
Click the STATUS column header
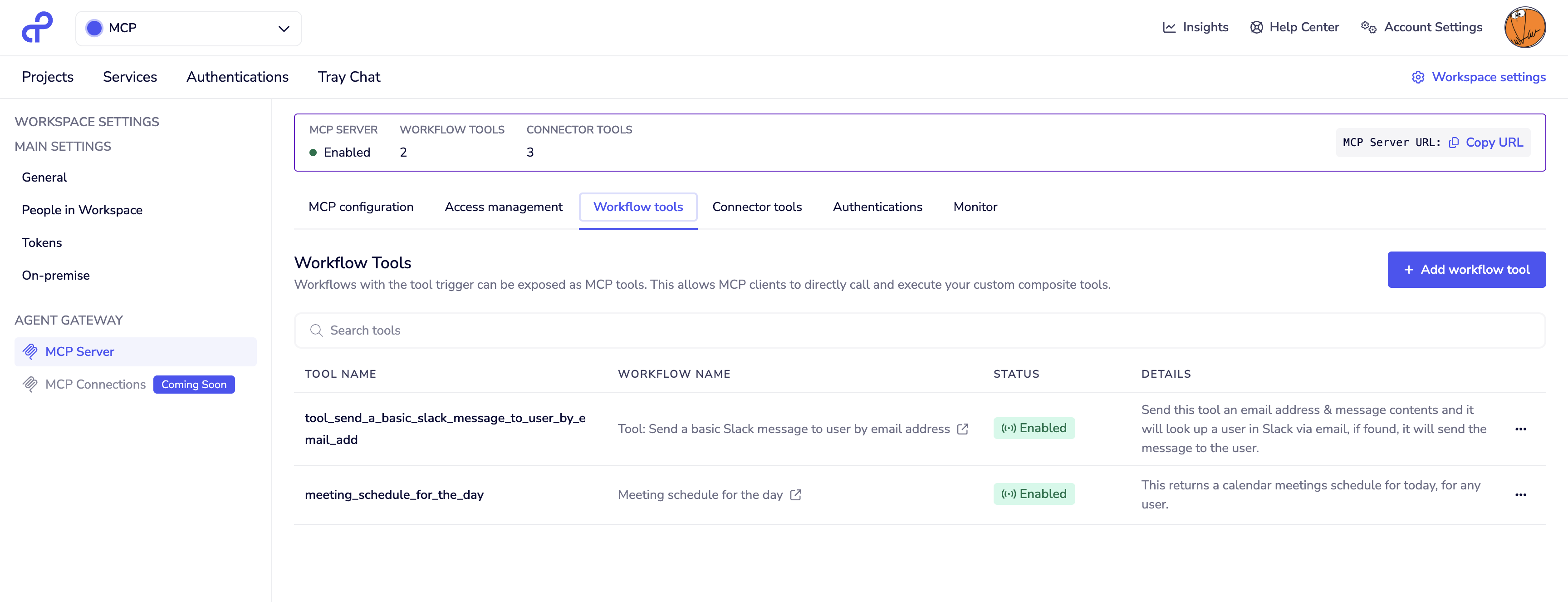coord(1016,374)
